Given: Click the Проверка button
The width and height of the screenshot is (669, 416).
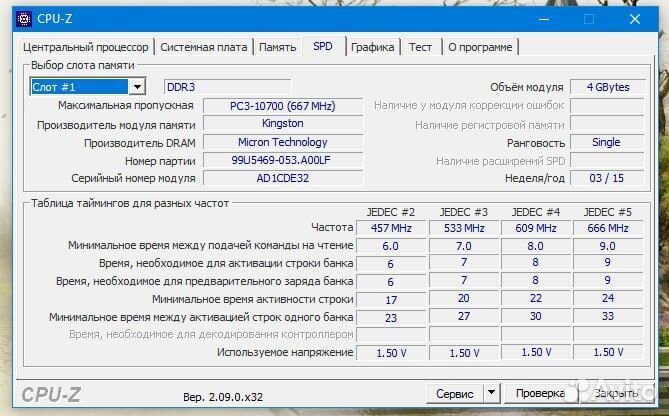Looking at the screenshot, I should [x=541, y=393].
